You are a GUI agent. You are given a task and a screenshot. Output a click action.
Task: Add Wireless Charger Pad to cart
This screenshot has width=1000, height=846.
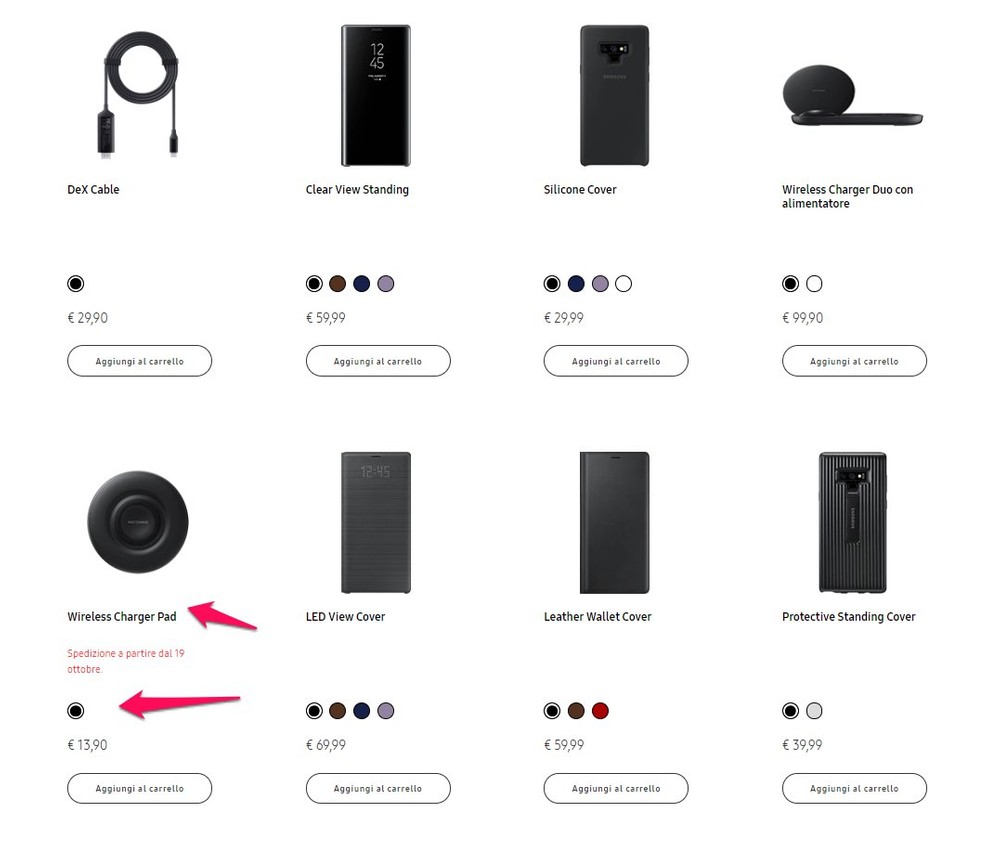pyautogui.click(x=140, y=788)
